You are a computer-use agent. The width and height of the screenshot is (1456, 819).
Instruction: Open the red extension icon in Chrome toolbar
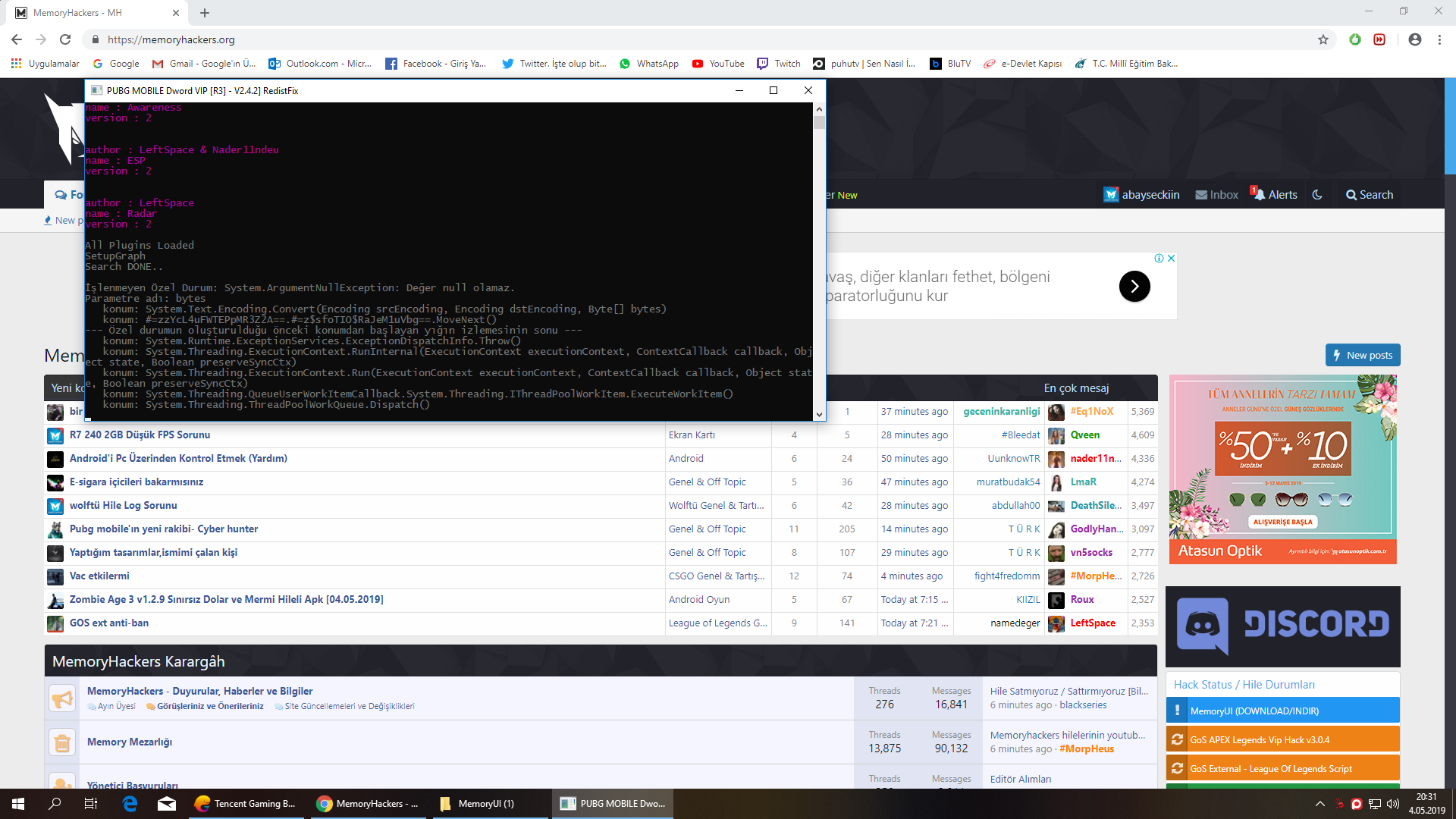[x=1379, y=39]
